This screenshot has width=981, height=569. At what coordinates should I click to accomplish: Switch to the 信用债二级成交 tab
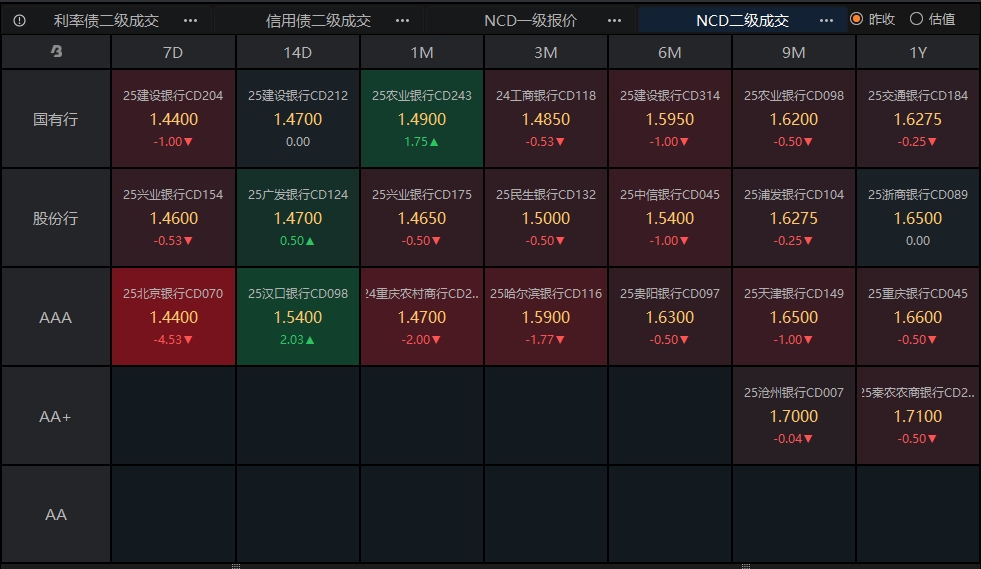click(318, 21)
